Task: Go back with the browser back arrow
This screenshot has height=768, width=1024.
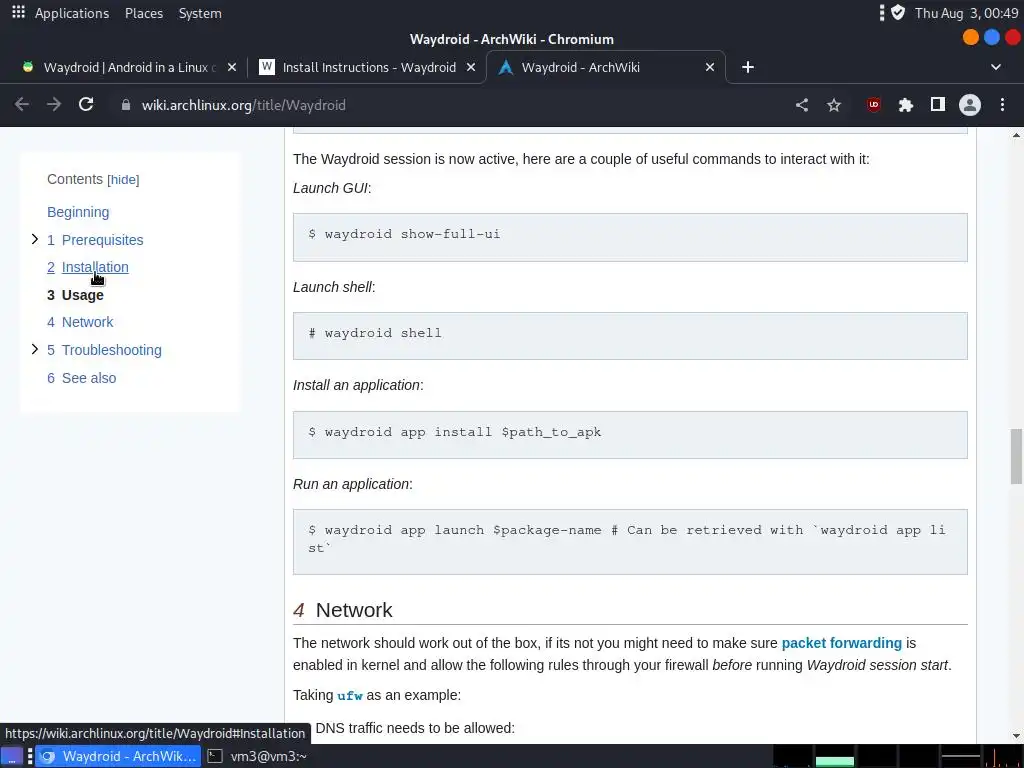Action: point(22,105)
